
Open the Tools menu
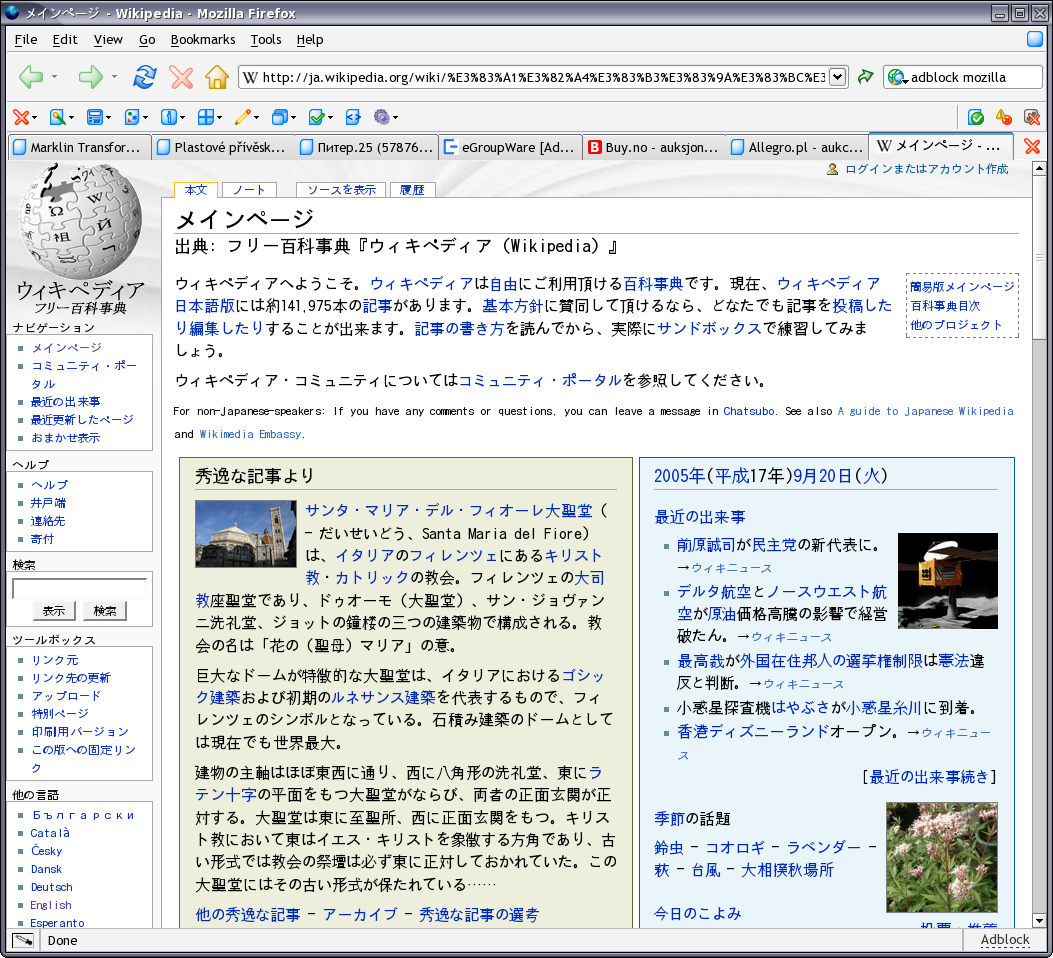tap(266, 40)
